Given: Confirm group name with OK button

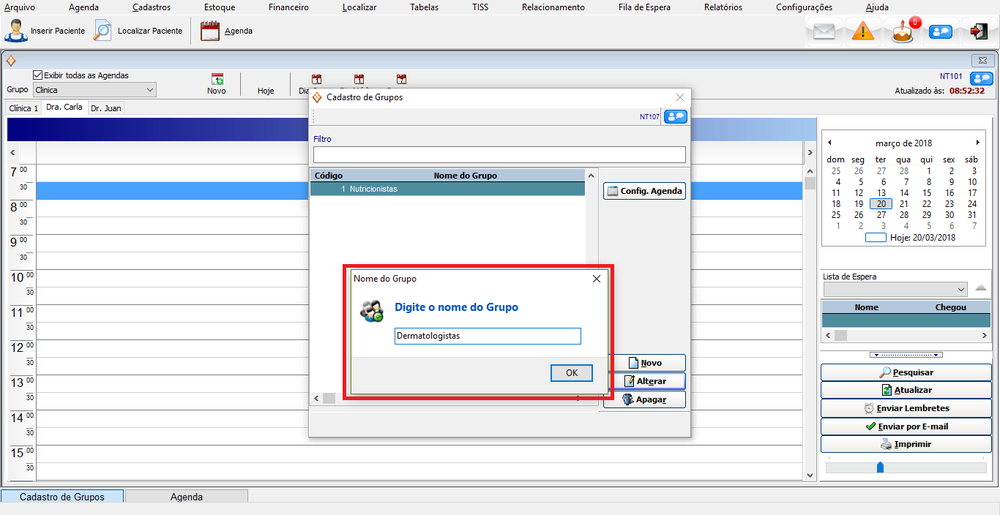Looking at the screenshot, I should tap(571, 373).
